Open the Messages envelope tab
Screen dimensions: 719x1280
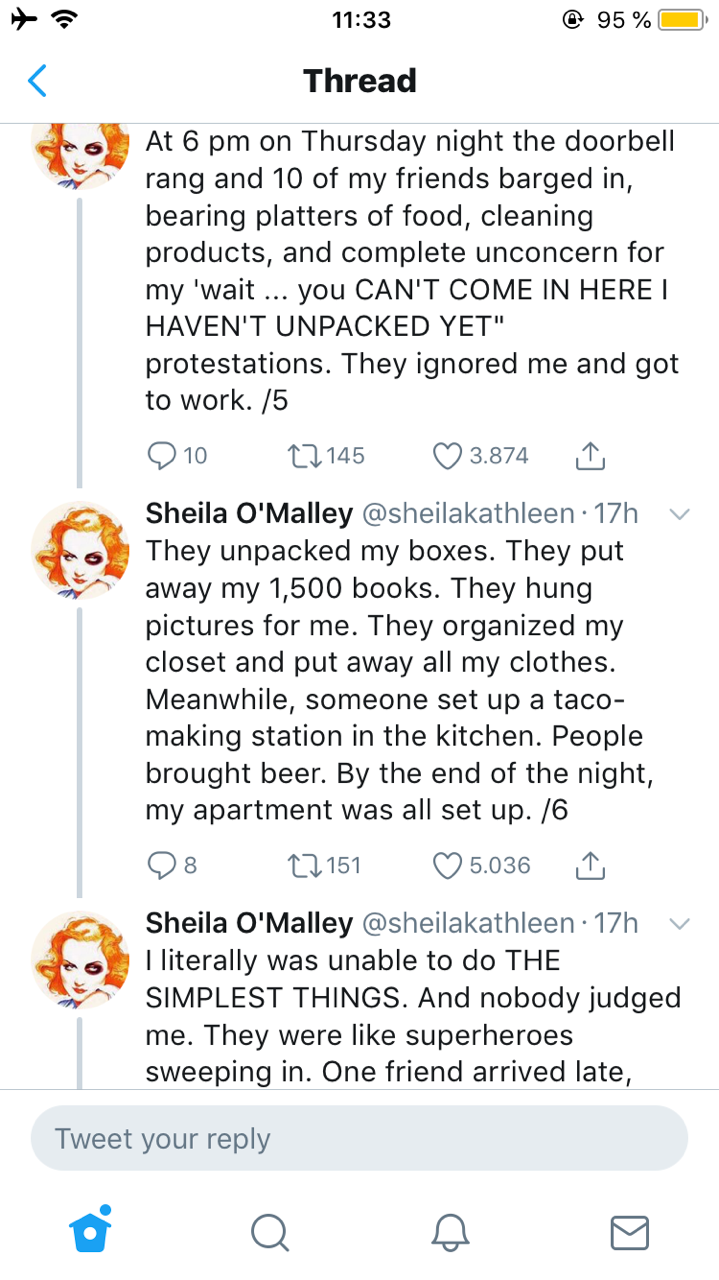(x=629, y=1232)
